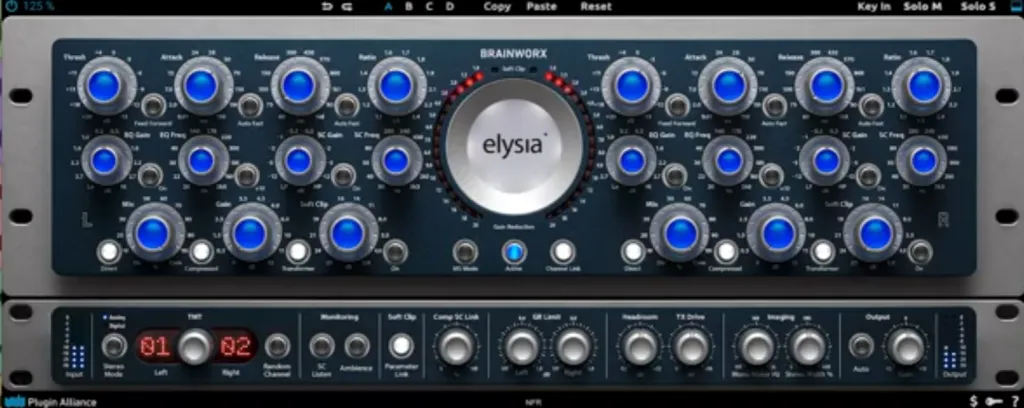Switch EQ Gain On for L channel
1024x408 pixels.
[x=150, y=175]
